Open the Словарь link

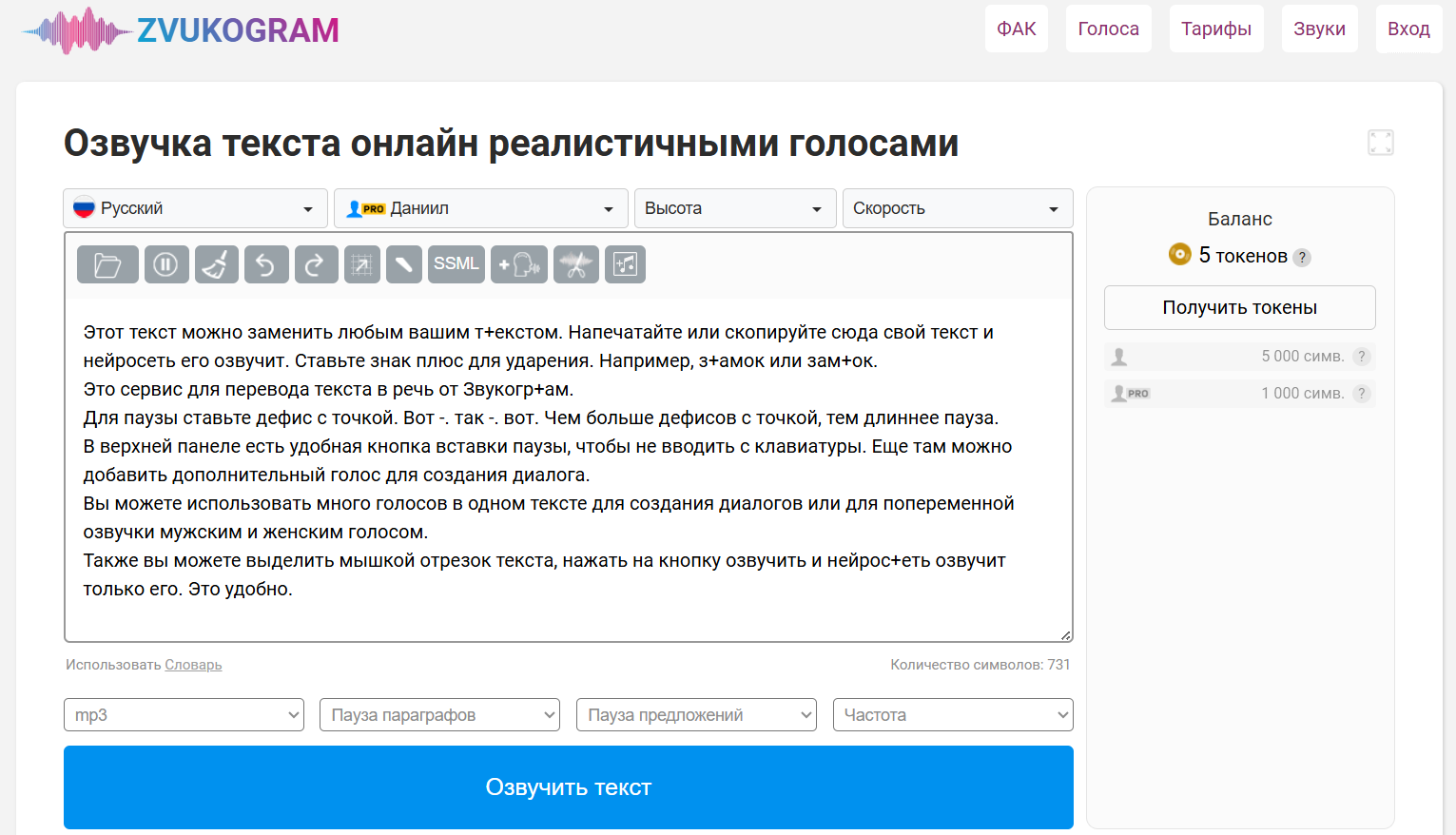pyautogui.click(x=193, y=664)
